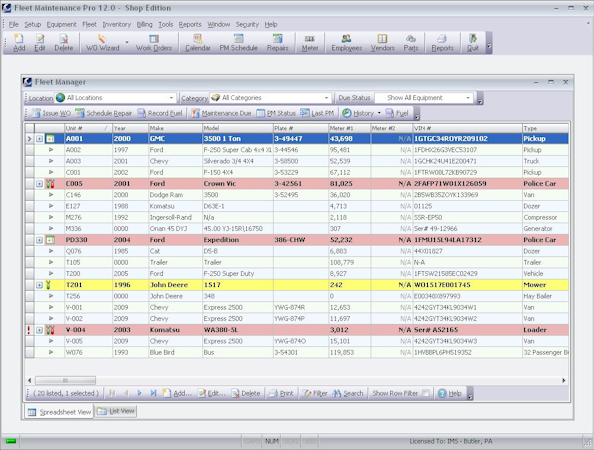Open Last PM record

pyautogui.click(x=317, y=113)
